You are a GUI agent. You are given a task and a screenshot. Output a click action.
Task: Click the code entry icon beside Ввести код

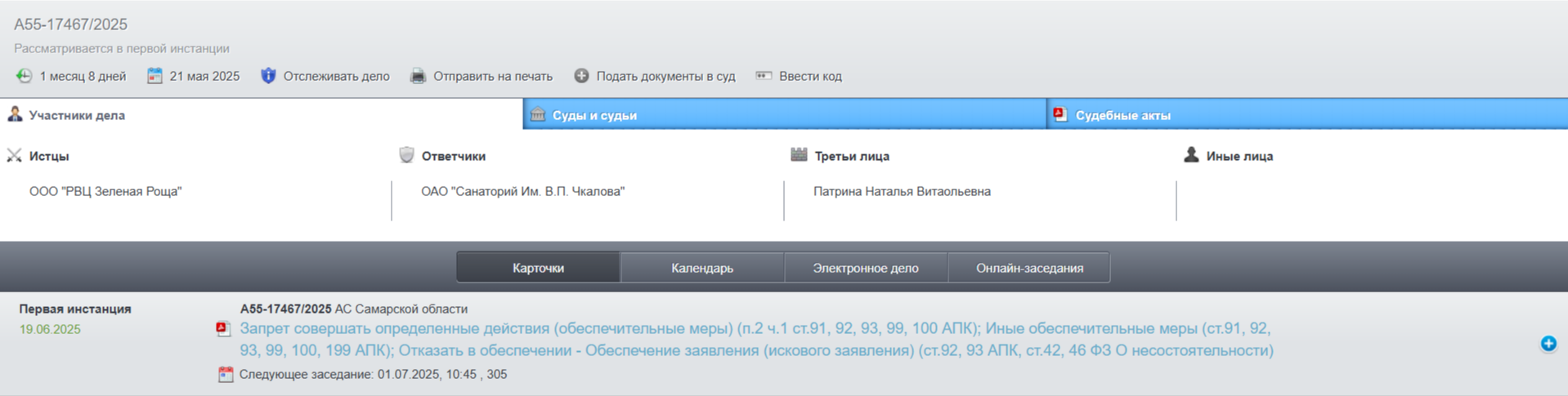764,76
